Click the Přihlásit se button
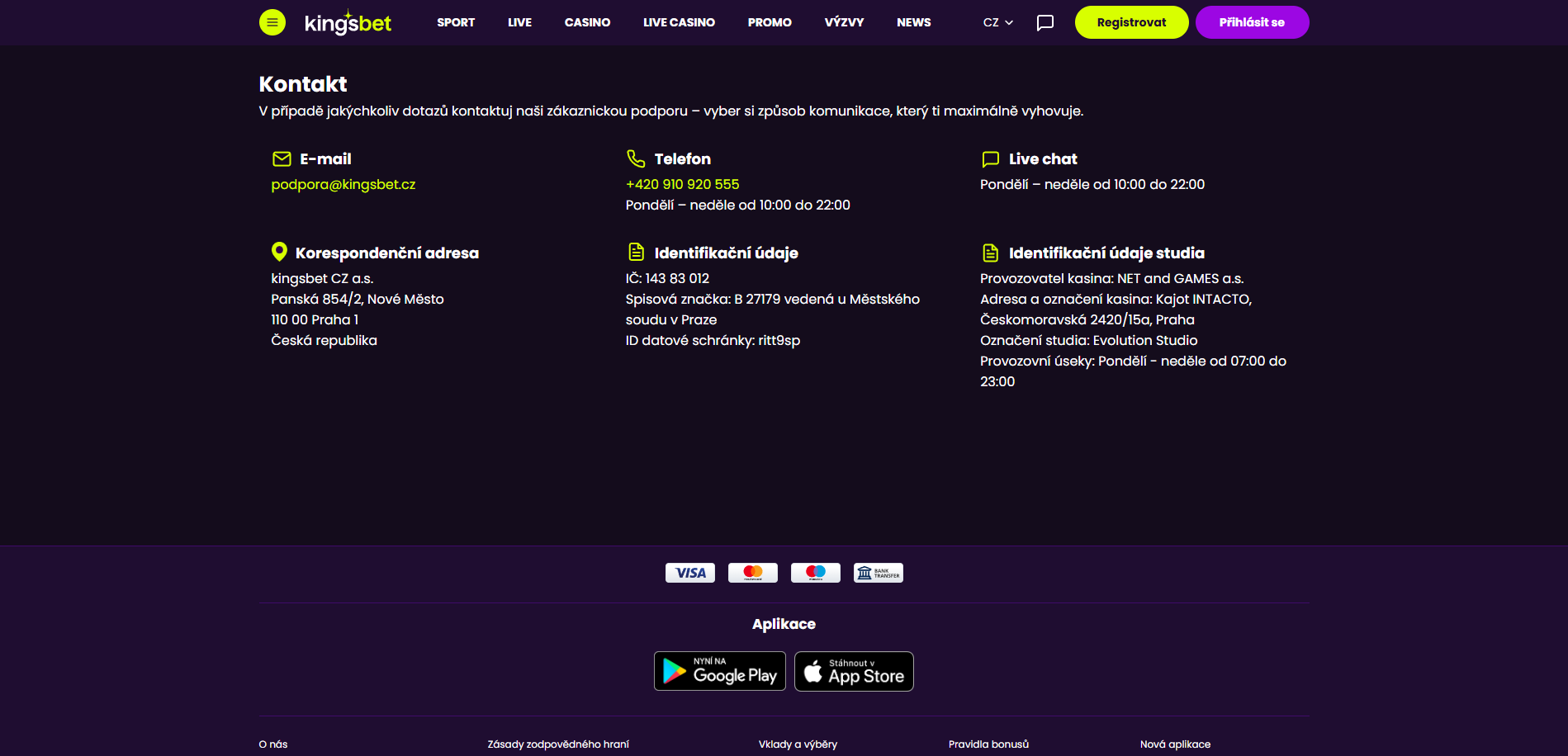 coord(1252,22)
